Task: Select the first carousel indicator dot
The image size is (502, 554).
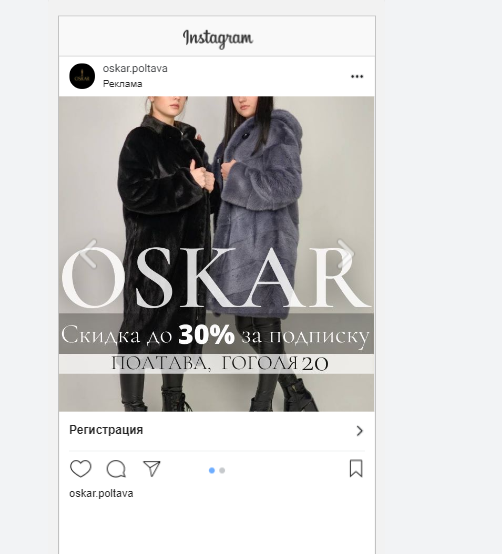Action: tap(212, 470)
